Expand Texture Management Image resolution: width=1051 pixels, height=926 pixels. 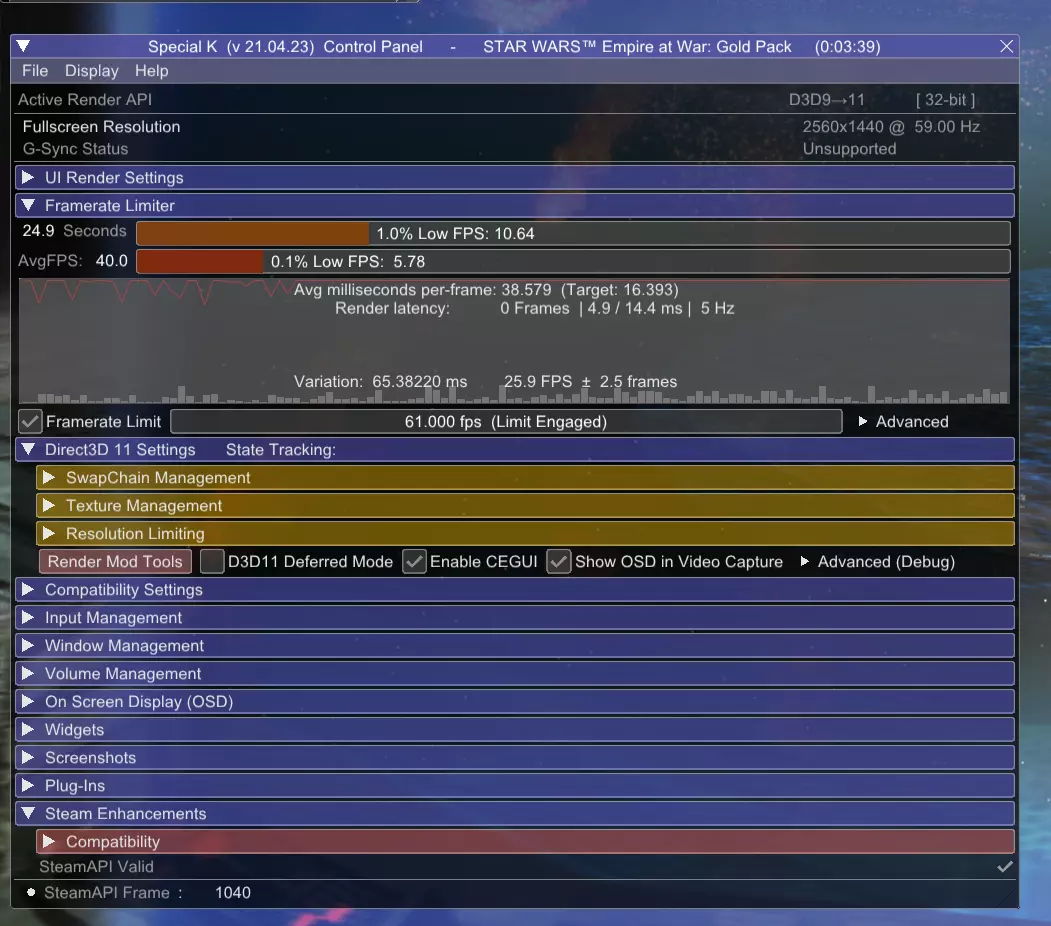click(x=526, y=506)
